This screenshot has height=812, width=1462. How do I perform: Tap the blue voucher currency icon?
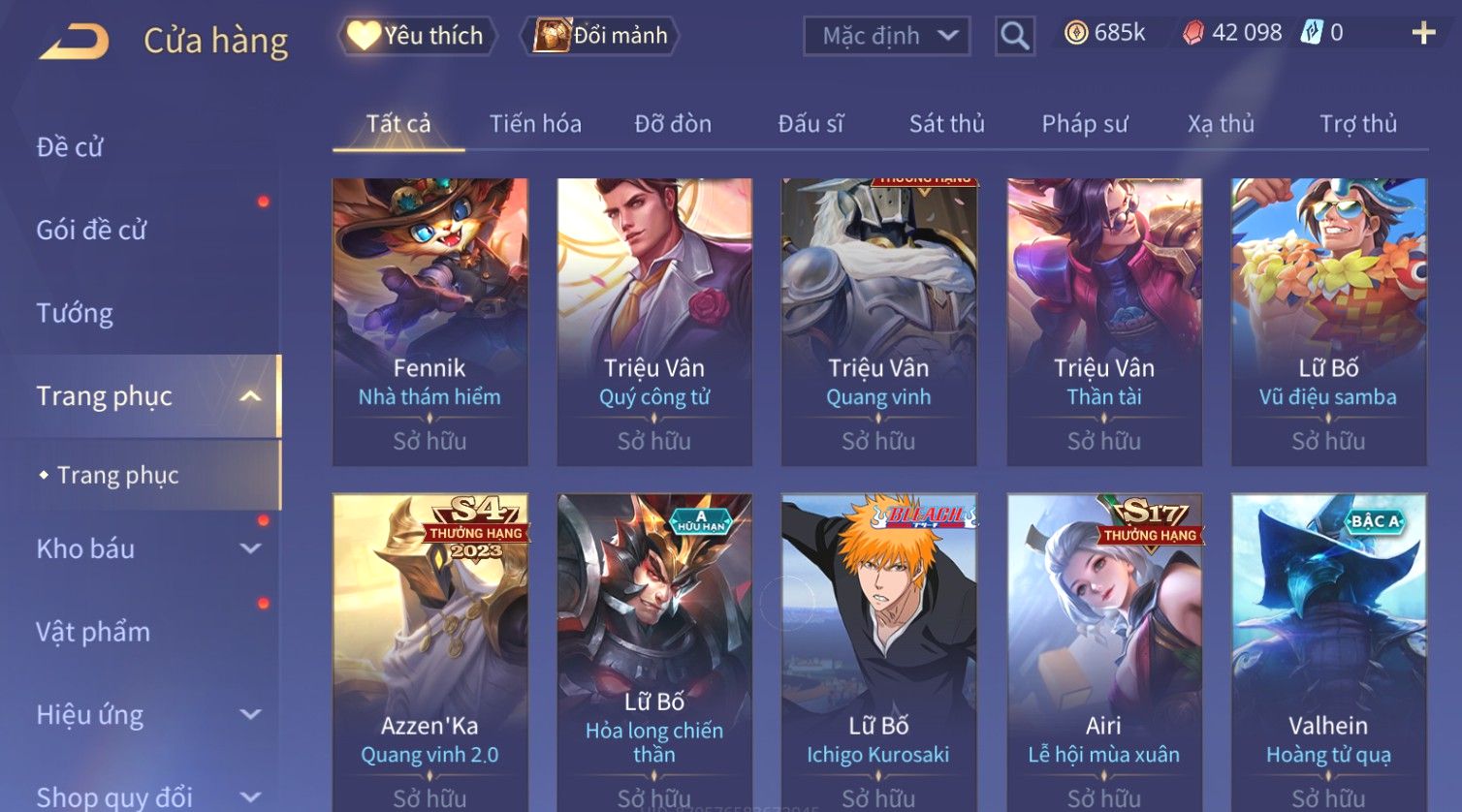tap(1311, 32)
